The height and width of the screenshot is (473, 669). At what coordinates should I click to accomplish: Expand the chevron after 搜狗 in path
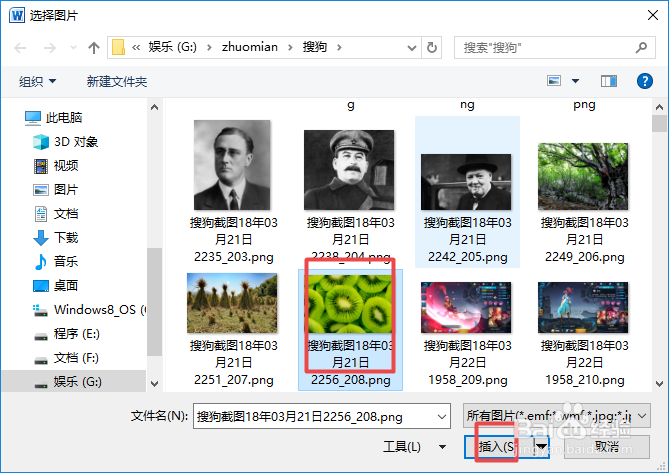[x=339, y=47]
